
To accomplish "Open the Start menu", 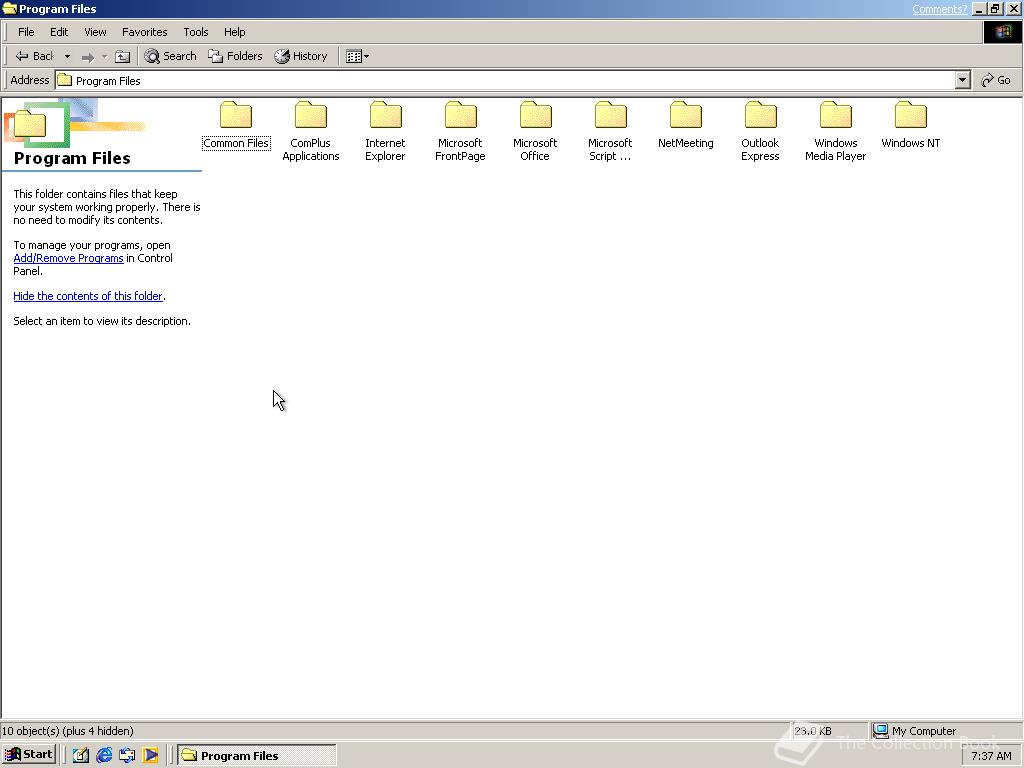I will click(29, 754).
